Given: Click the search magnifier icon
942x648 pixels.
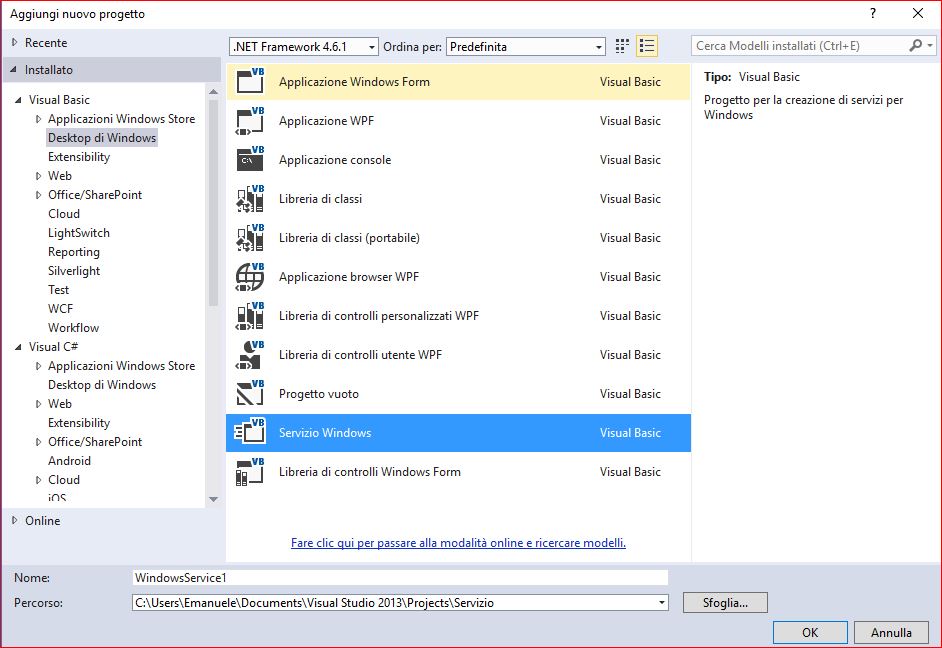Looking at the screenshot, I should [915, 46].
